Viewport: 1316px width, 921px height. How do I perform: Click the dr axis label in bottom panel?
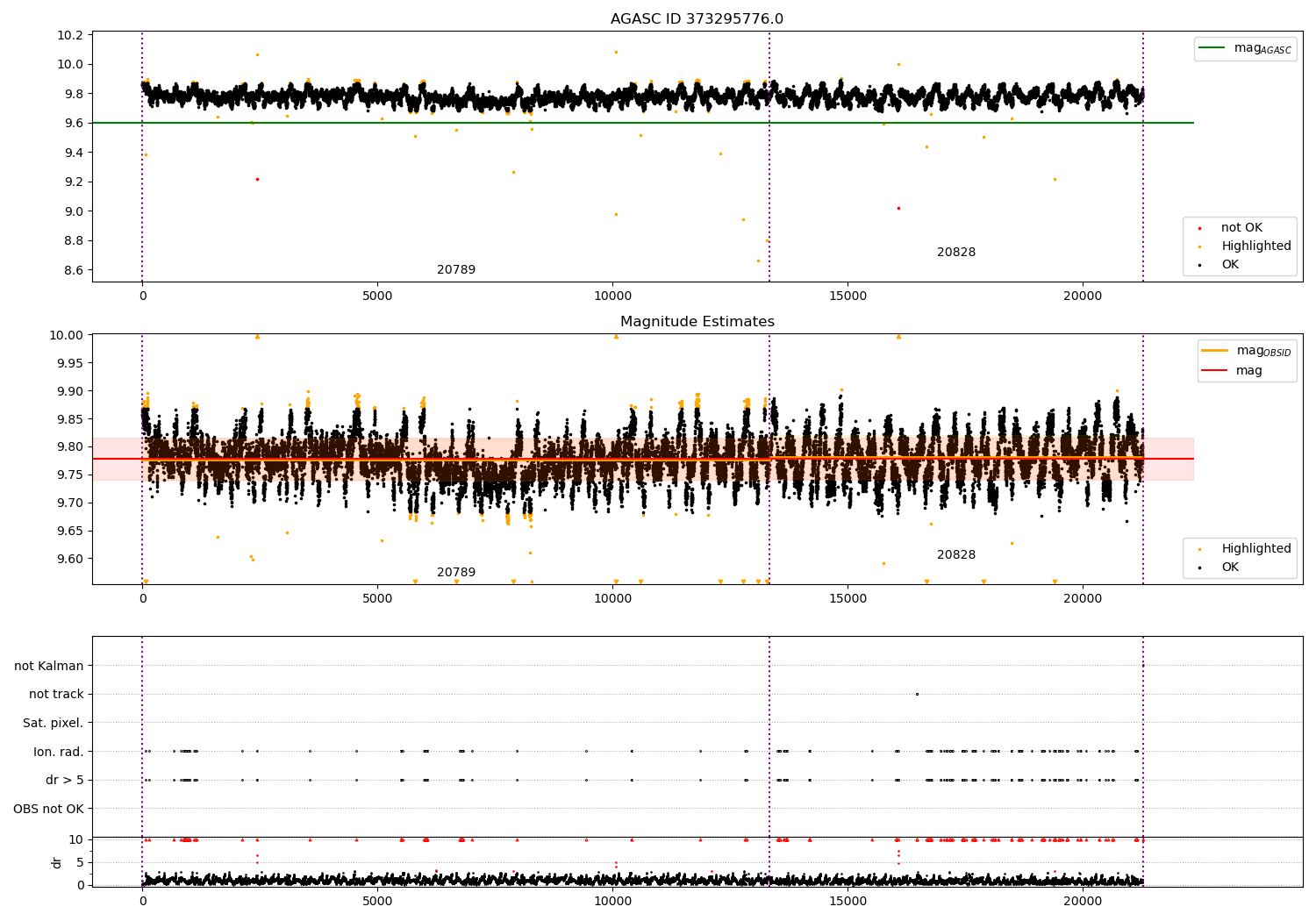57,862
